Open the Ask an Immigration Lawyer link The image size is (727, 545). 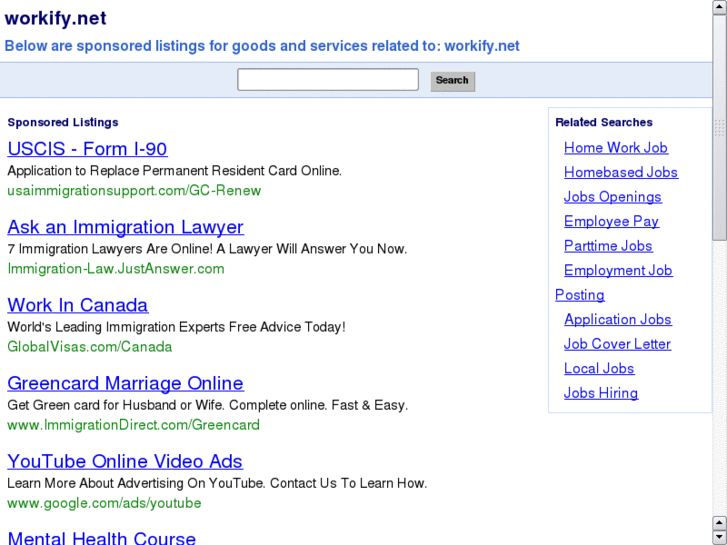point(126,227)
